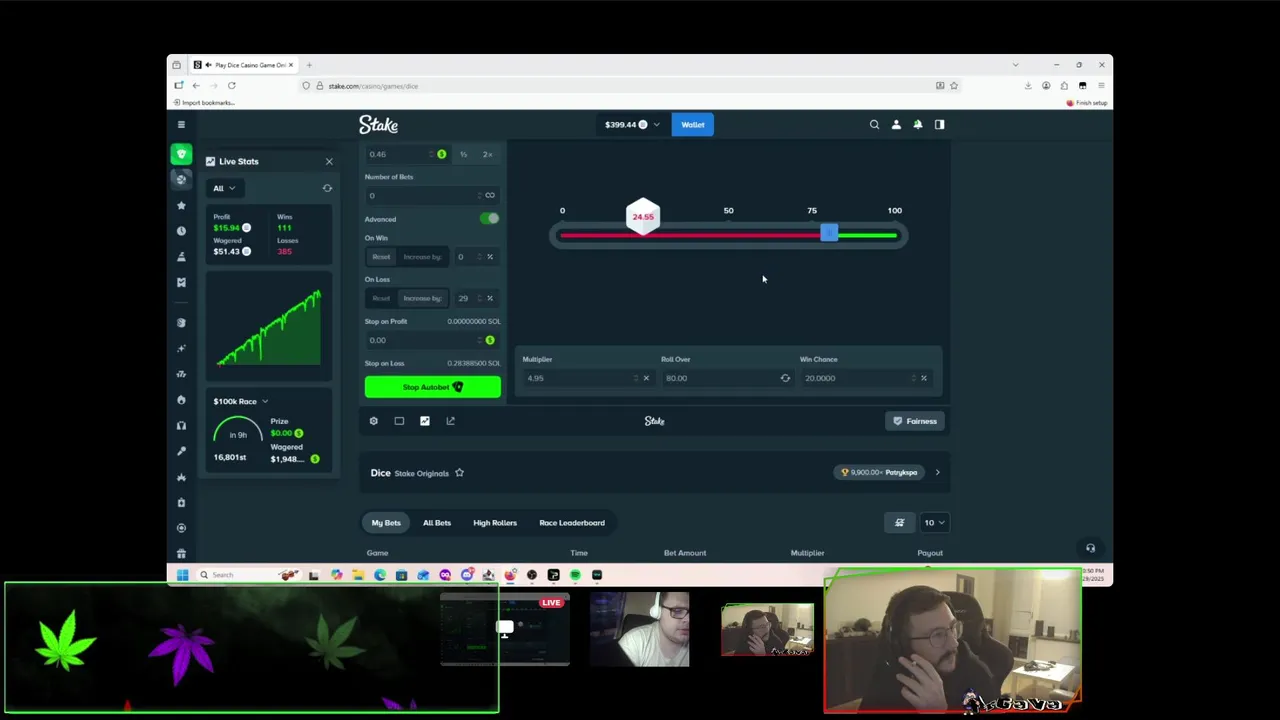Switch to All Bets tab

click(x=437, y=523)
